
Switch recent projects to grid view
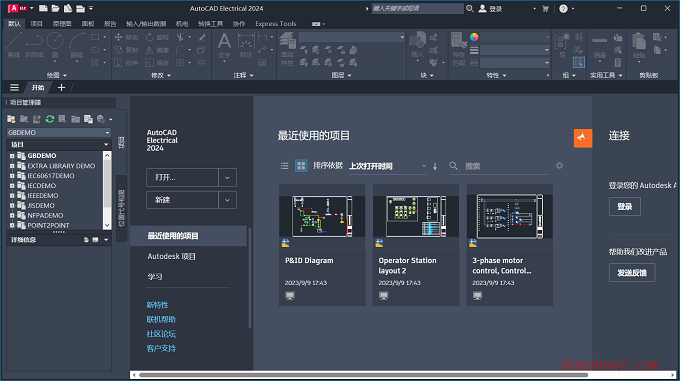(301, 166)
